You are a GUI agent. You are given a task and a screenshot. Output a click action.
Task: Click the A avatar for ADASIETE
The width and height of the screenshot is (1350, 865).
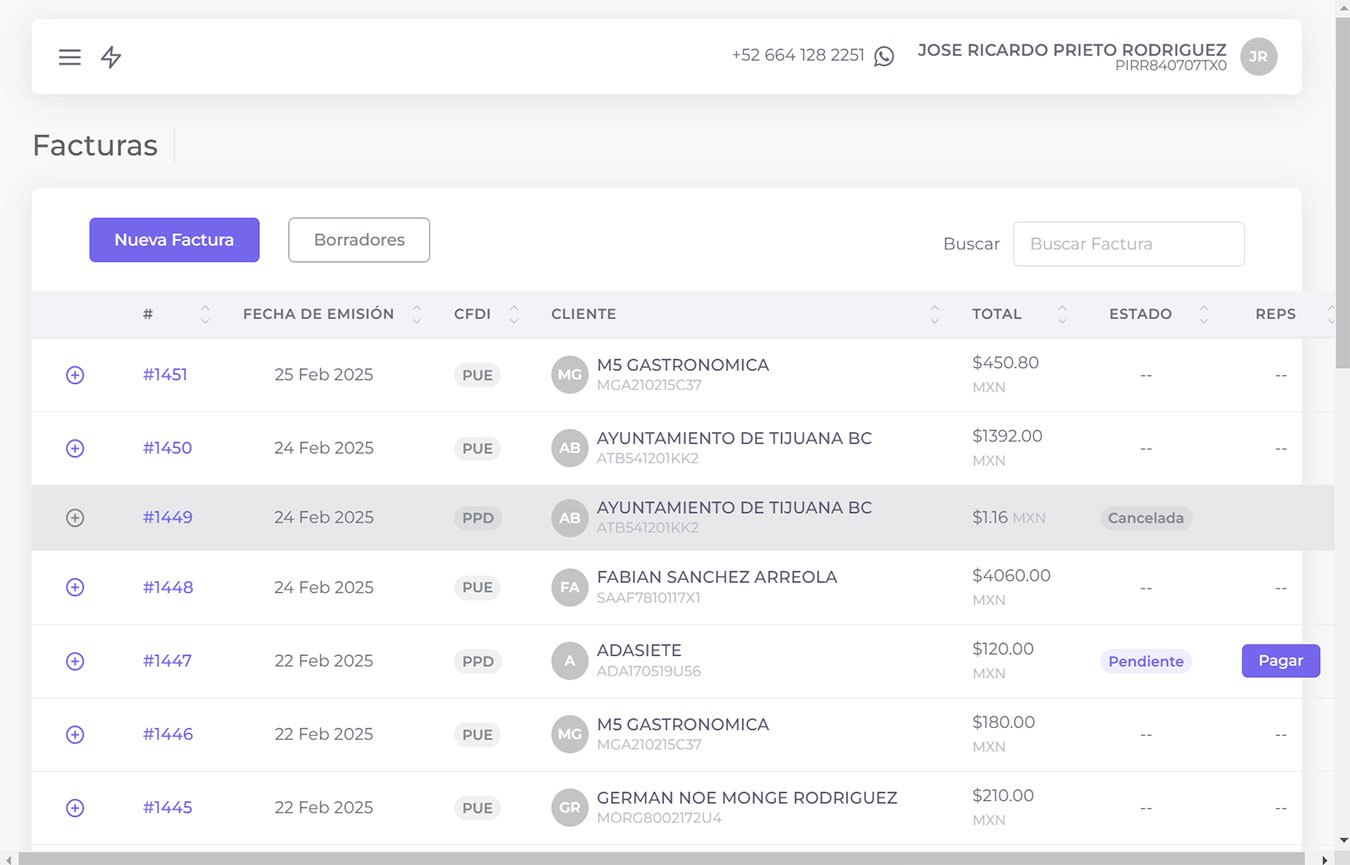click(x=569, y=661)
